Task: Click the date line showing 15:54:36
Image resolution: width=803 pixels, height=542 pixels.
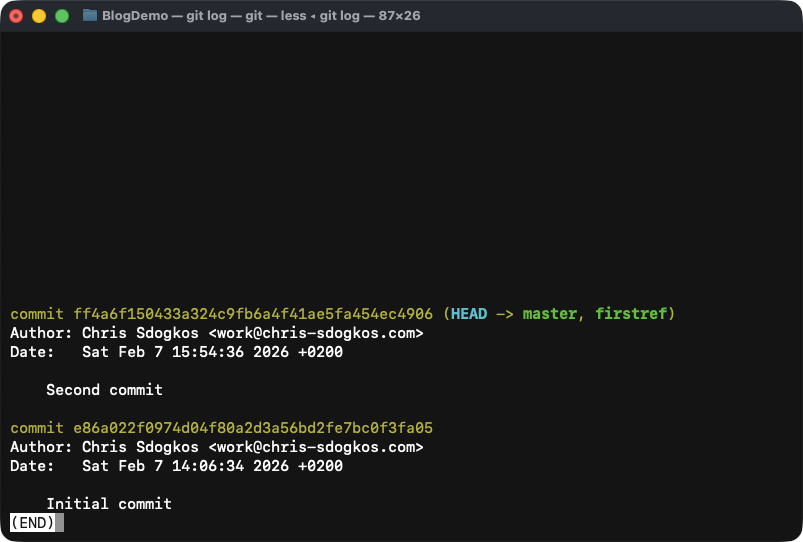Action: [212, 352]
